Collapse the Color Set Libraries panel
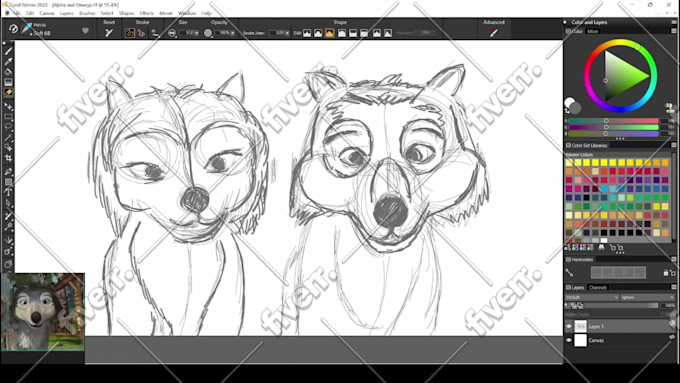Viewport: 680px width, 383px height. 568,145
